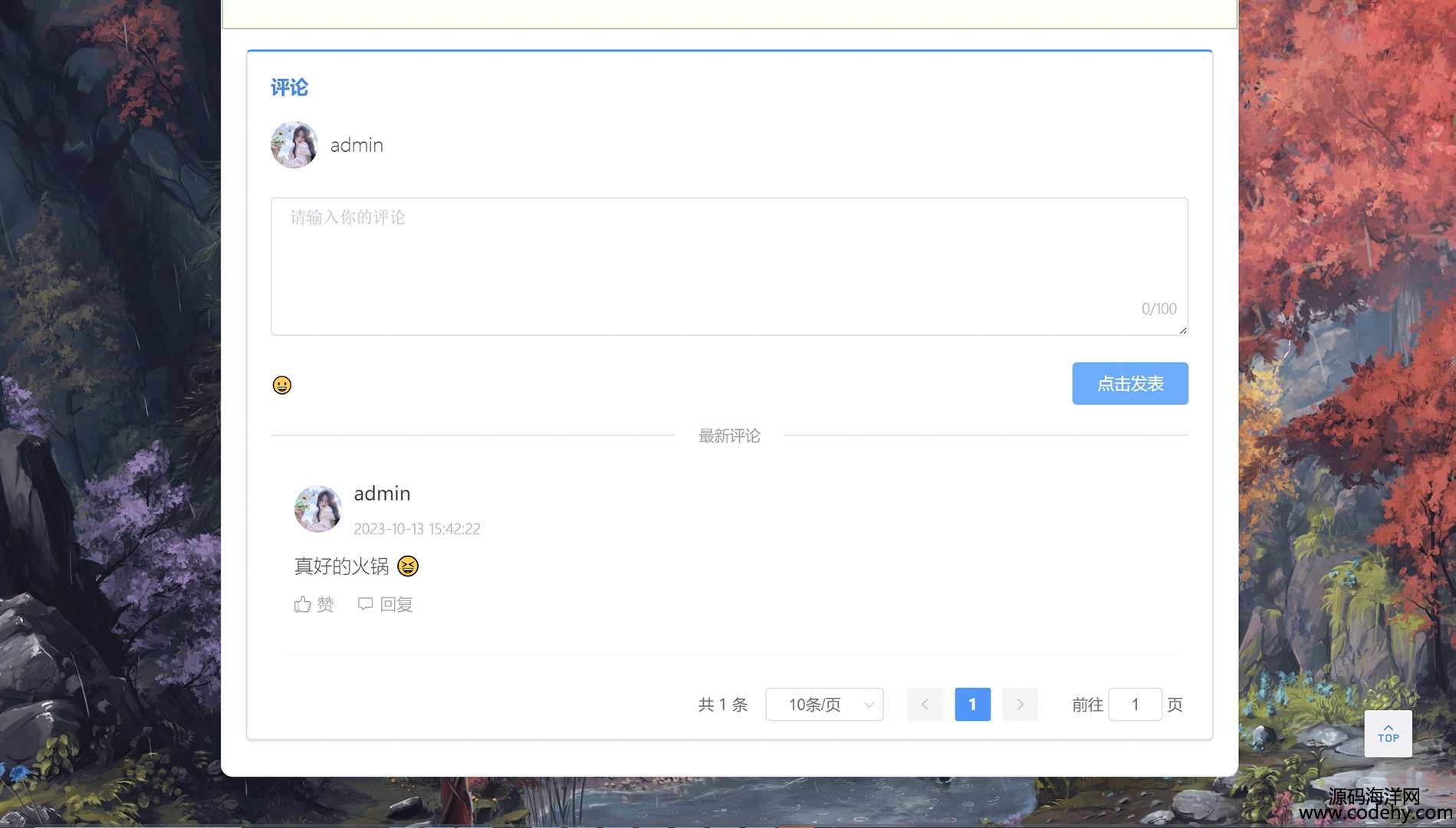Click the comment box resize handle
1456x828 pixels.
1183,330
